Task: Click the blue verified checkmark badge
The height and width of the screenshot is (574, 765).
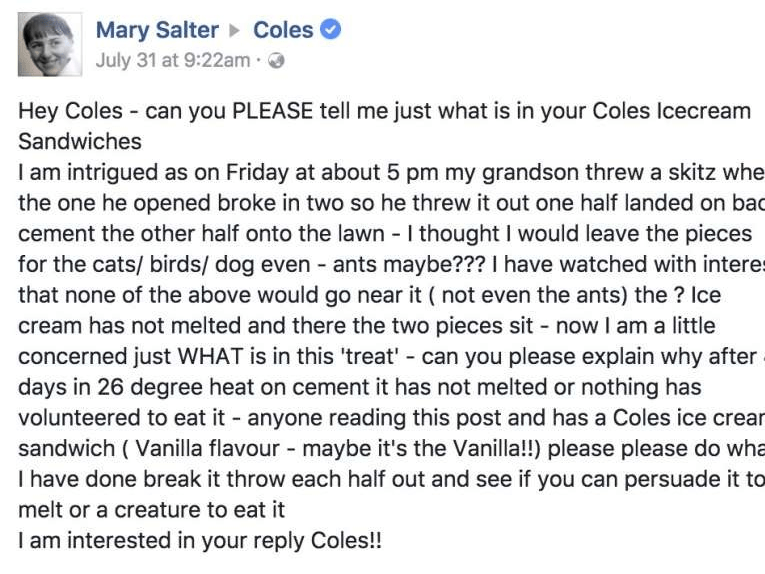Action: (331, 29)
